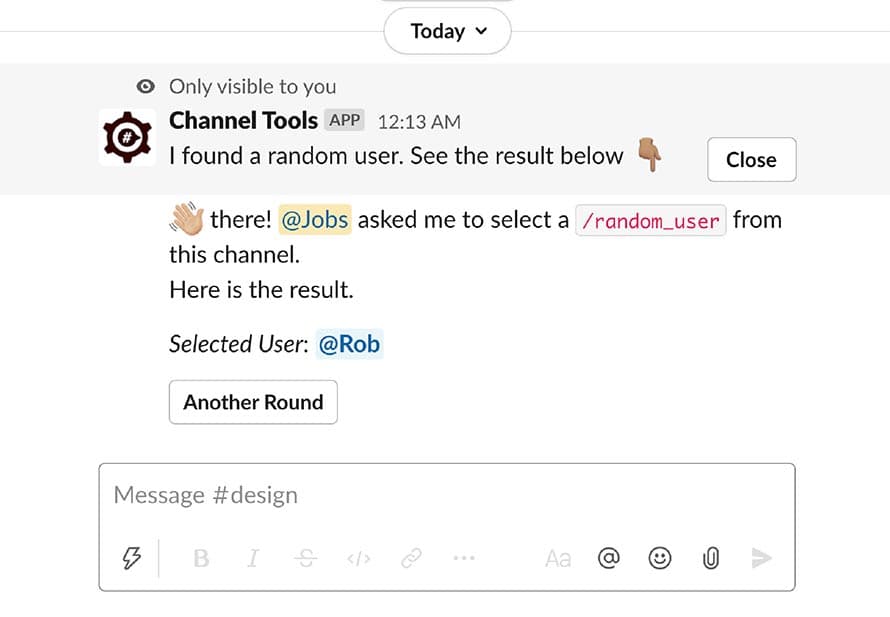Insert a link in the message
Image resolution: width=890 pixels, height=617 pixels.
coord(411,559)
